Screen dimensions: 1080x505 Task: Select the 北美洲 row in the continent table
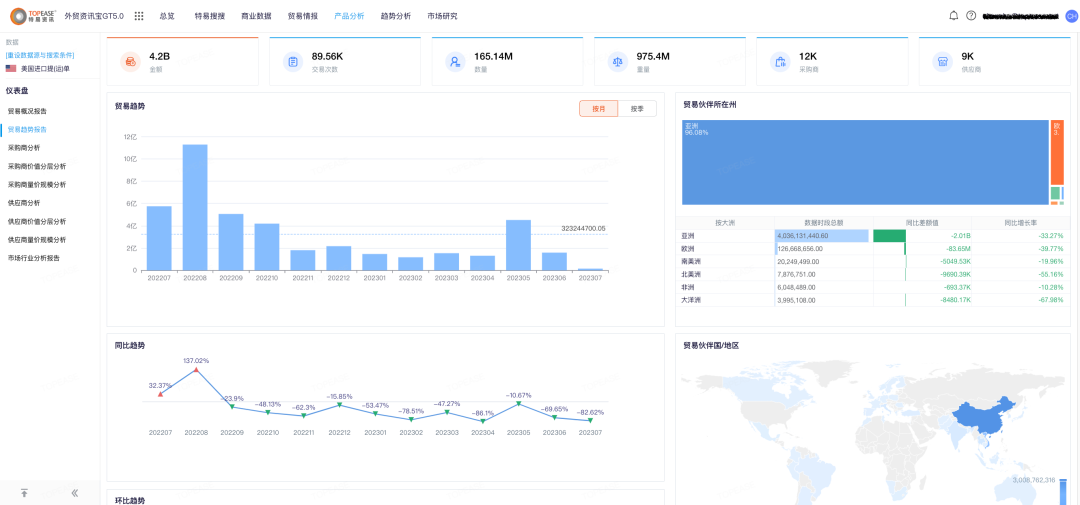[x=872, y=275]
